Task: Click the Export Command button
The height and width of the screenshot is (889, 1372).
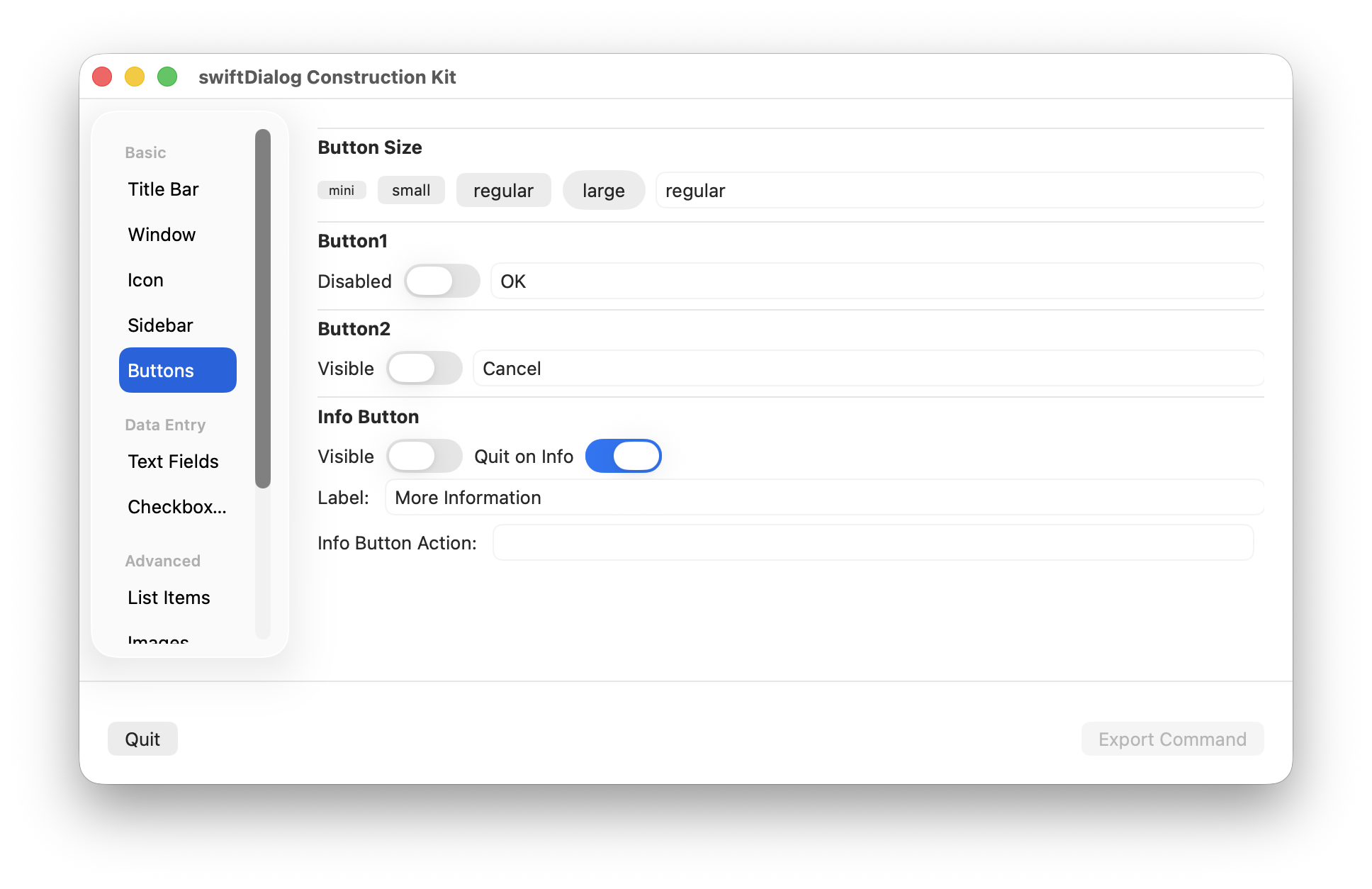Action: click(x=1172, y=739)
